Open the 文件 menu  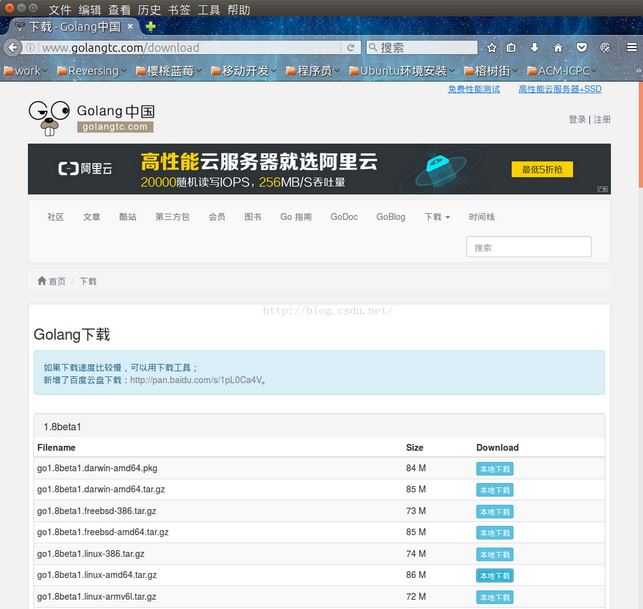point(60,9)
